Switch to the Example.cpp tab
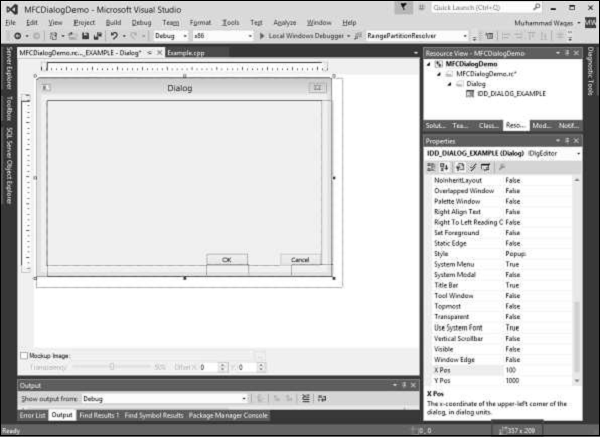Screen dimensions: 600x437 186,53
